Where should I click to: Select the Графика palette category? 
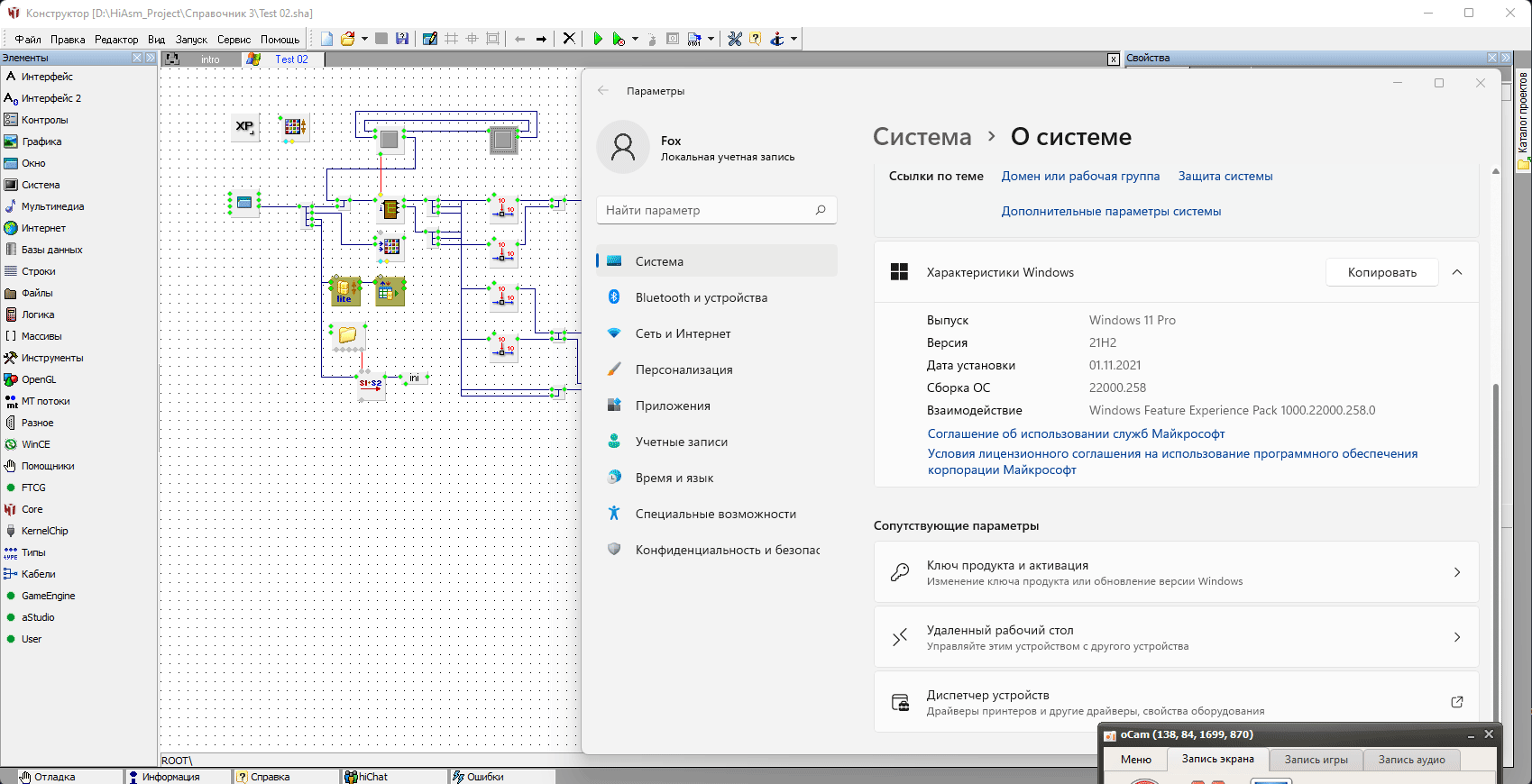click(41, 141)
